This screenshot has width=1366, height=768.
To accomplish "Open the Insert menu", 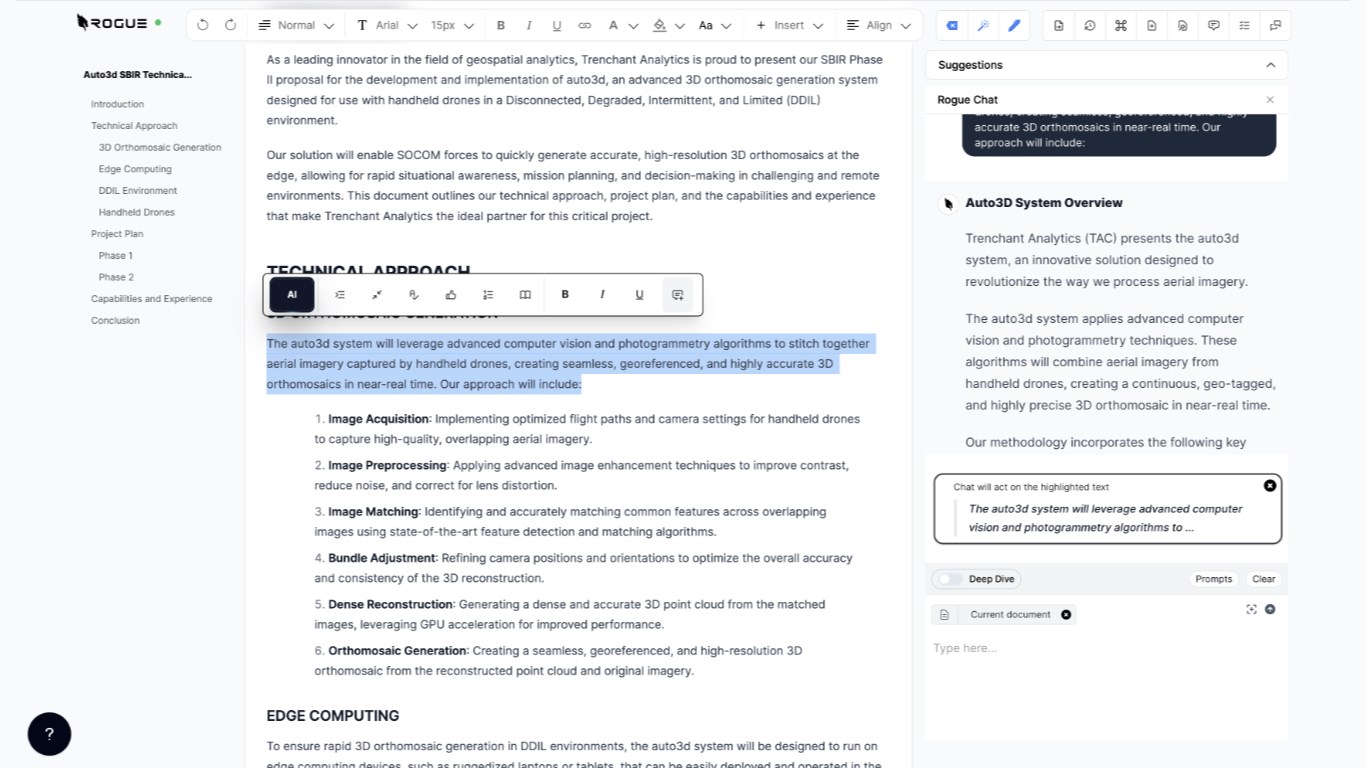I will coord(789,25).
